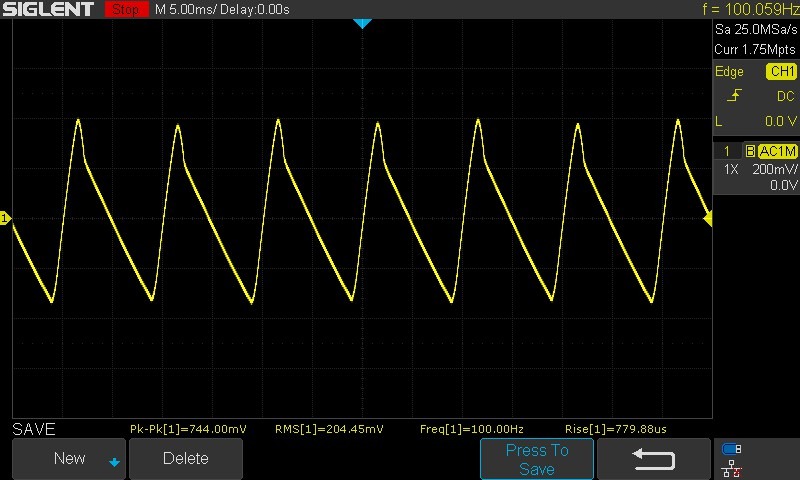
Task: Click the RMS[1]=204.45mV measurement
Action: pos(329,429)
